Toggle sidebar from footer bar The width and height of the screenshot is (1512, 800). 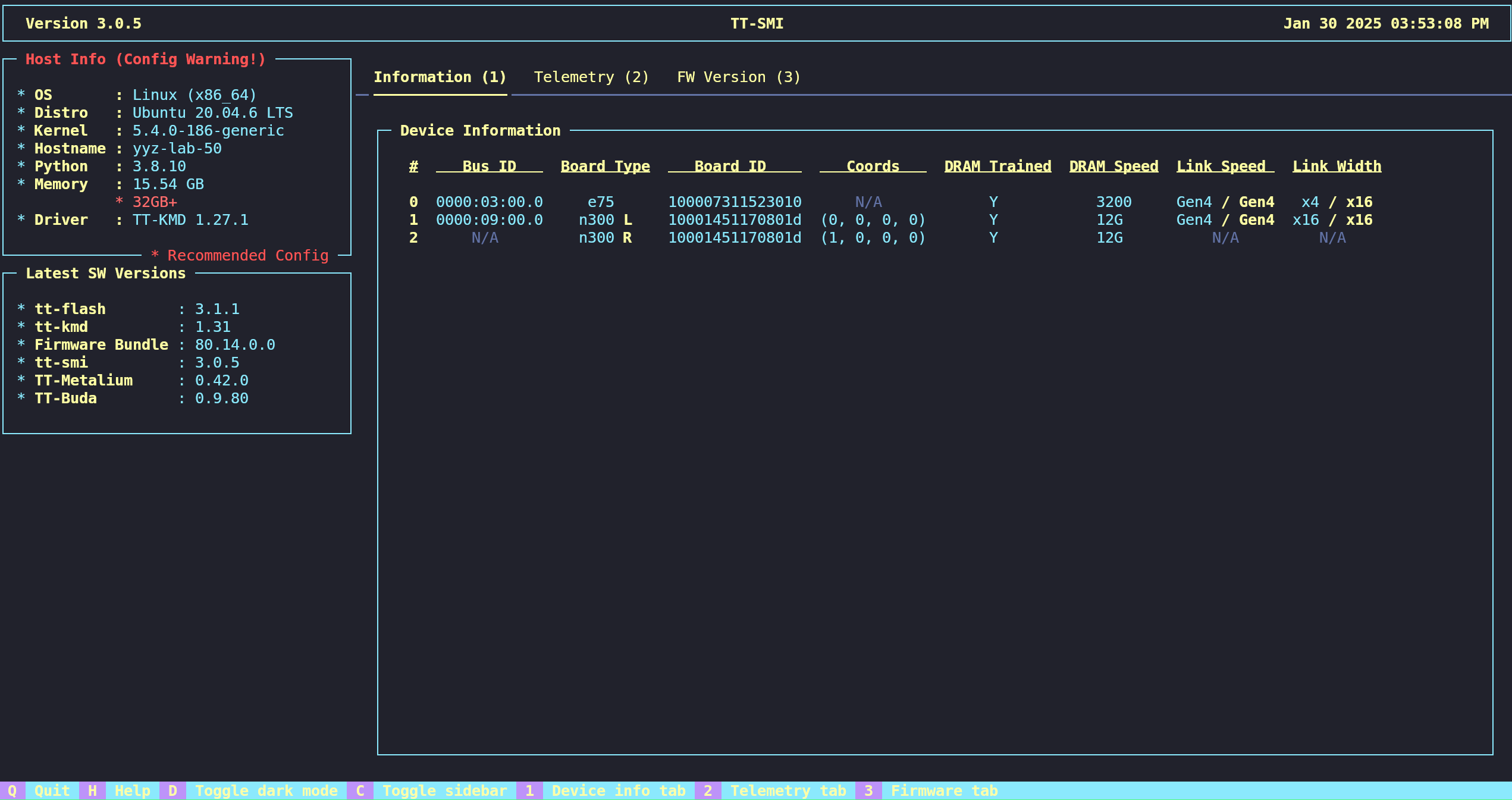[x=444, y=790]
